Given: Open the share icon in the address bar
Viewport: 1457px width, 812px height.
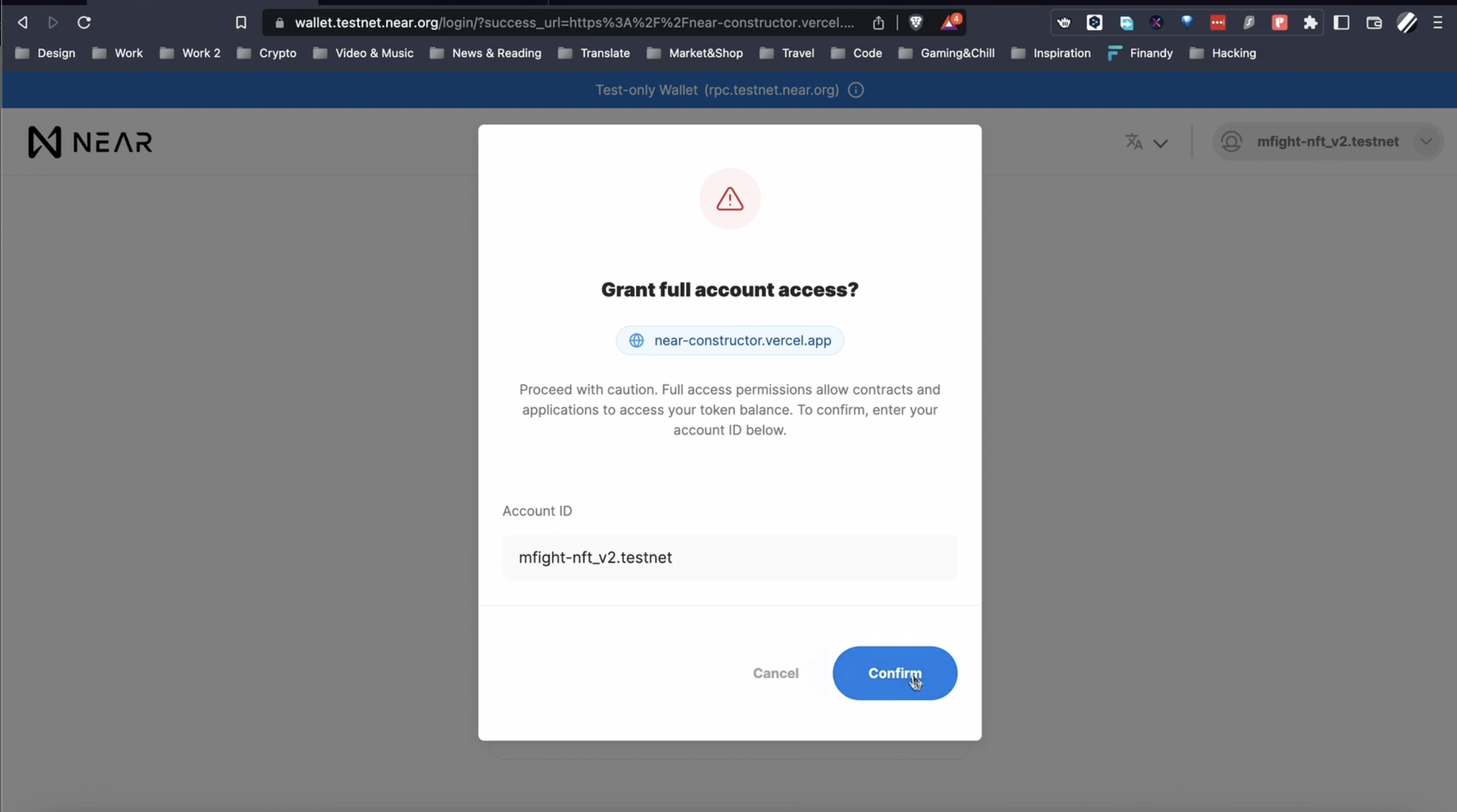Looking at the screenshot, I should [x=878, y=23].
